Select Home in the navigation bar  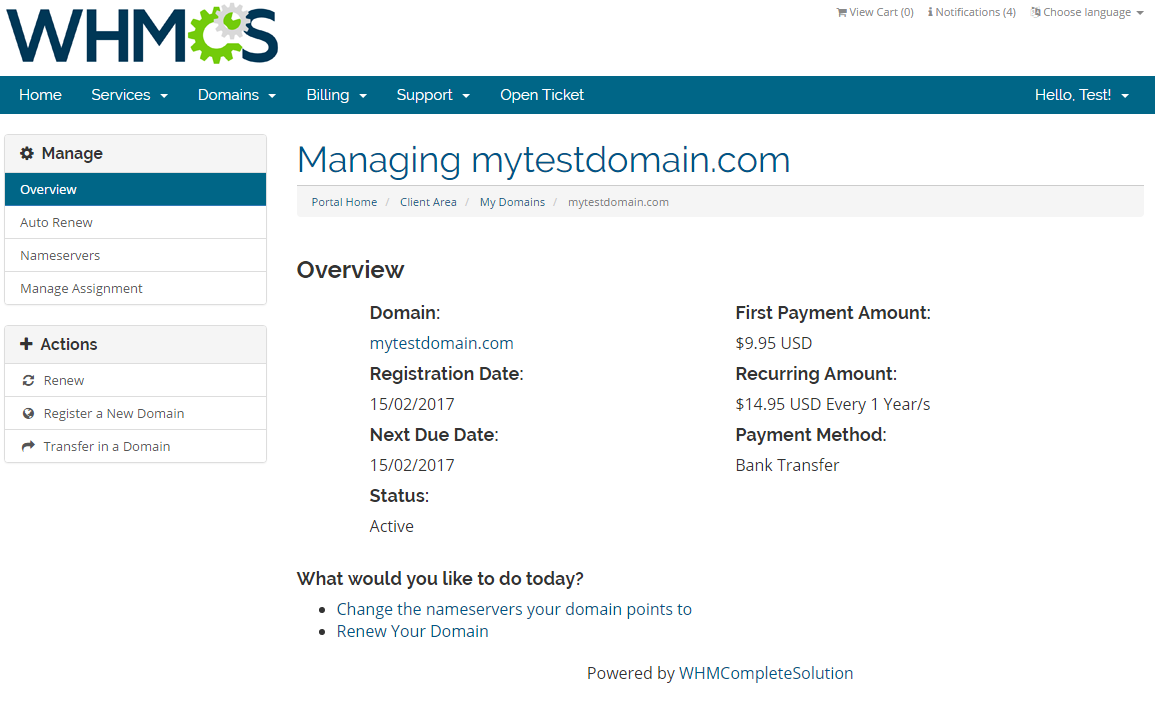[40, 94]
